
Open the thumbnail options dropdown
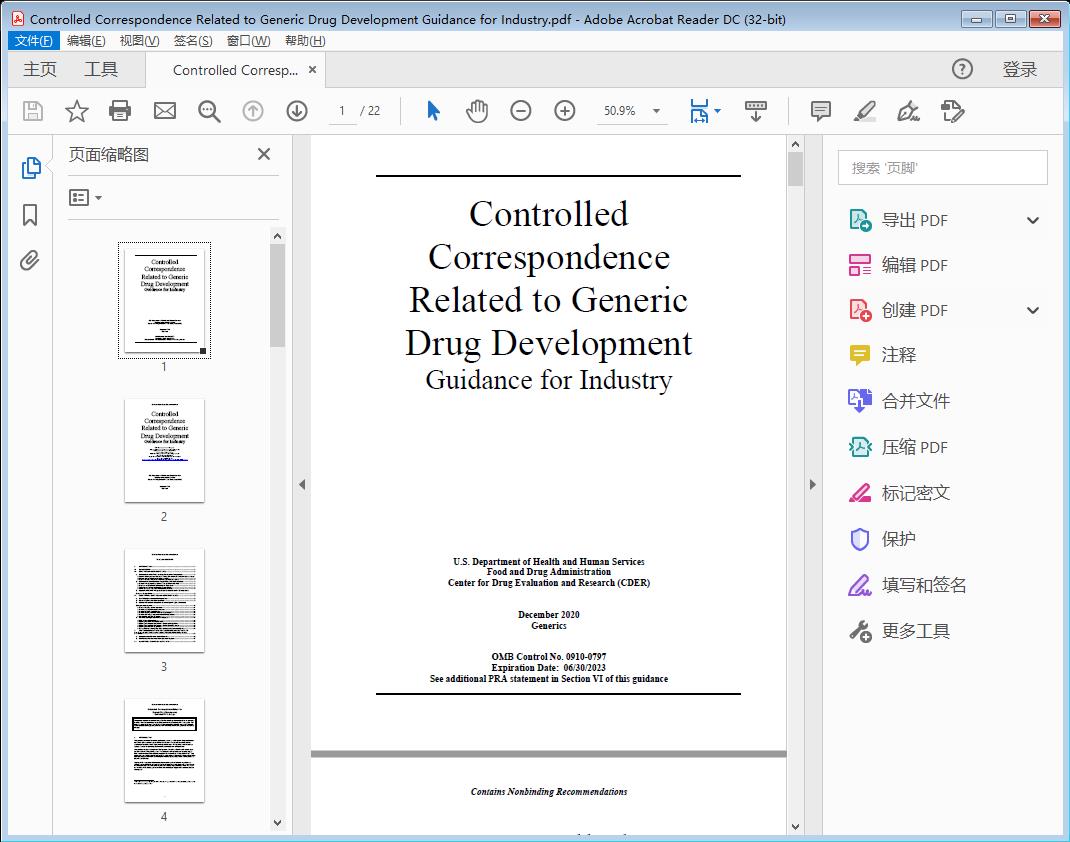click(x=85, y=197)
